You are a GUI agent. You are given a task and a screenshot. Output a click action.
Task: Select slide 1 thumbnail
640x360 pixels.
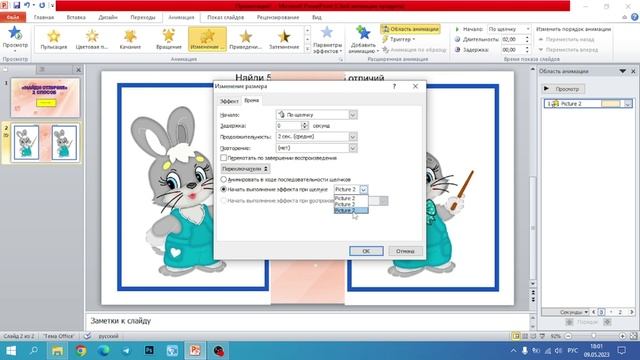coord(45,98)
